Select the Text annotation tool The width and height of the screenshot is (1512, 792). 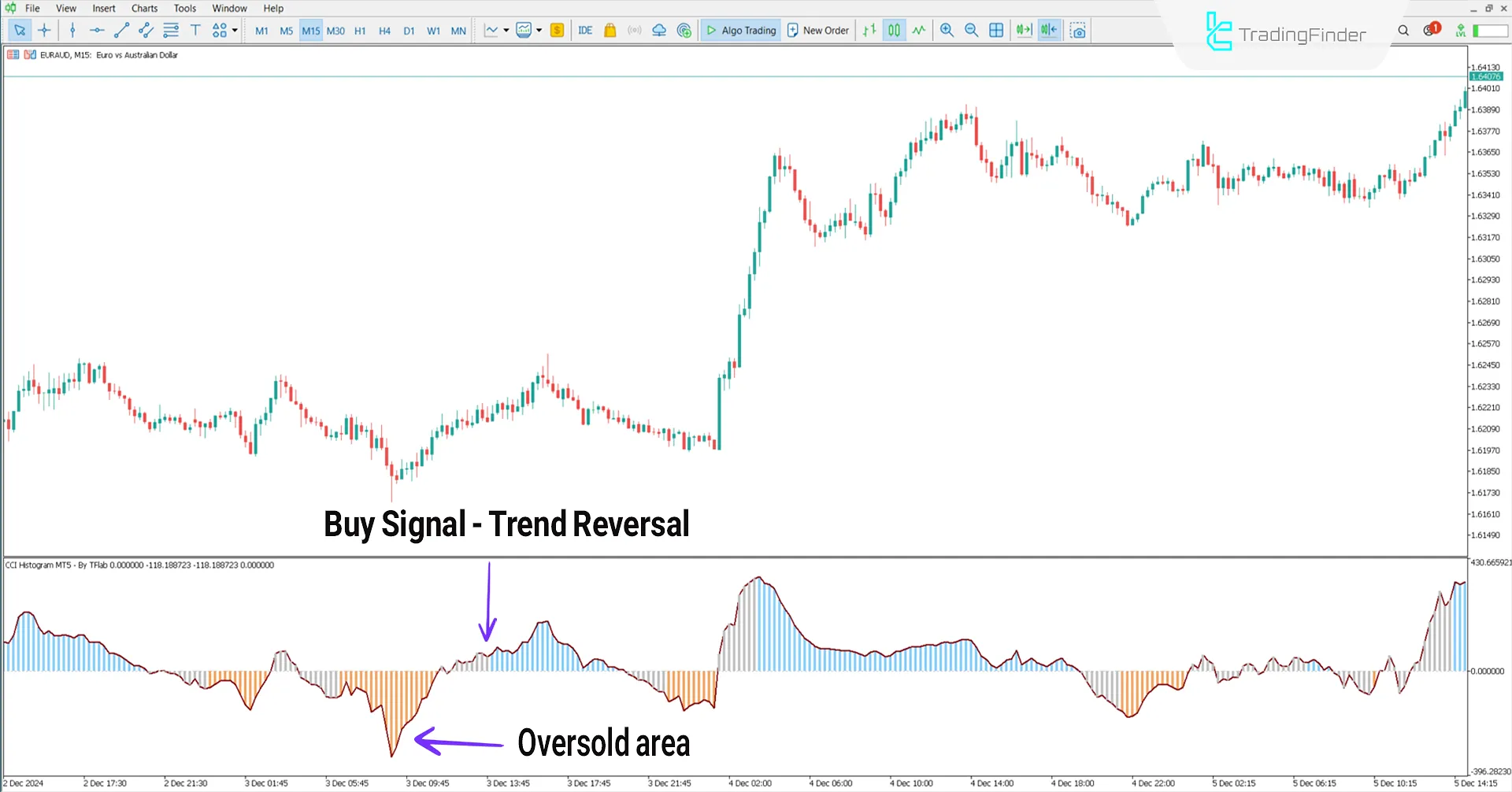195,30
